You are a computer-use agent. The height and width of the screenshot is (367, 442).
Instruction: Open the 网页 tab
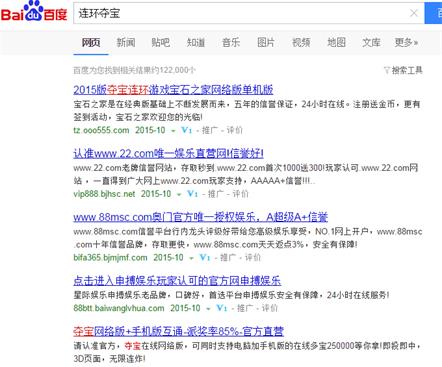pos(91,42)
